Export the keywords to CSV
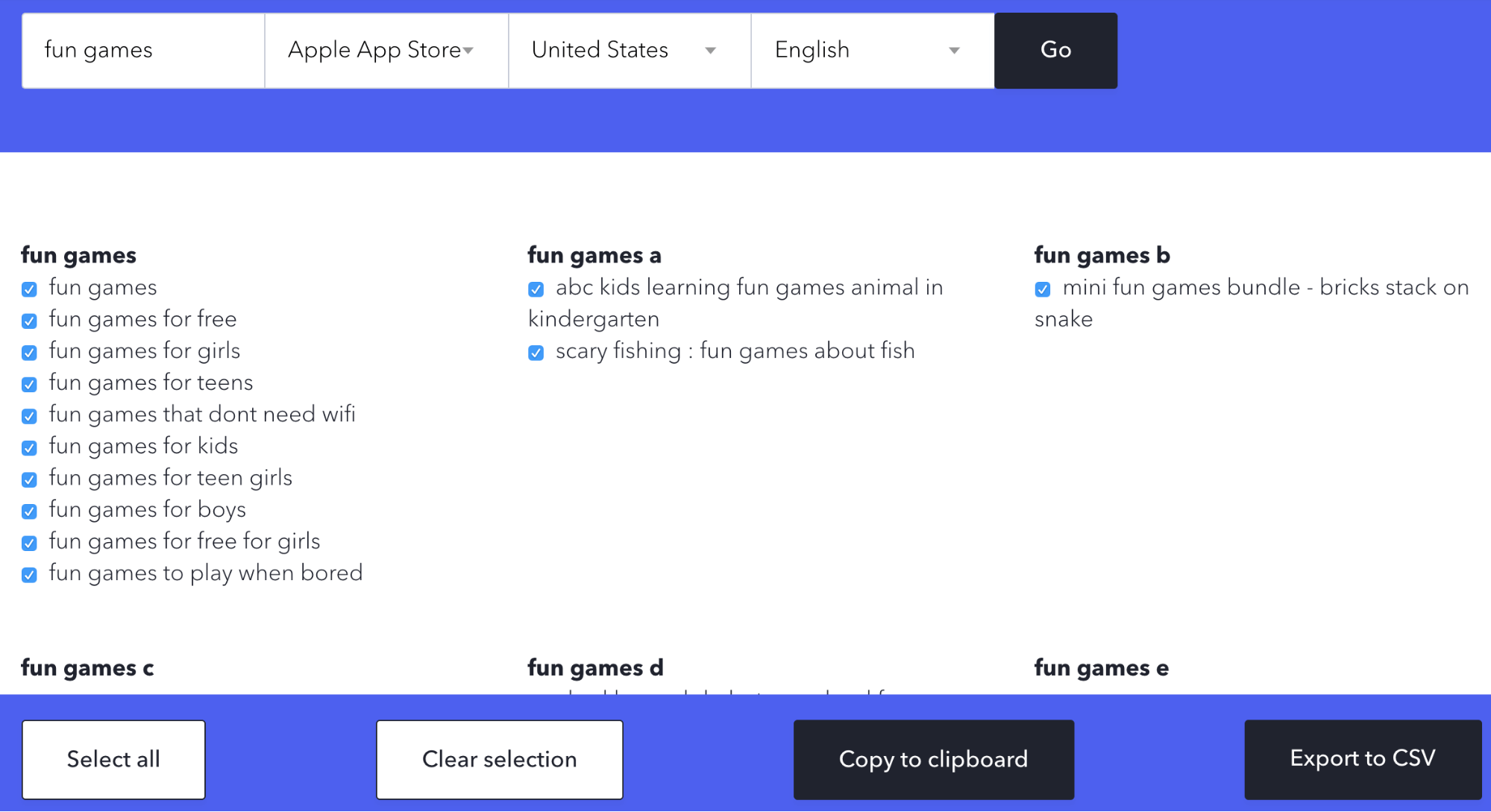This screenshot has height=812, width=1491. coord(1363,758)
